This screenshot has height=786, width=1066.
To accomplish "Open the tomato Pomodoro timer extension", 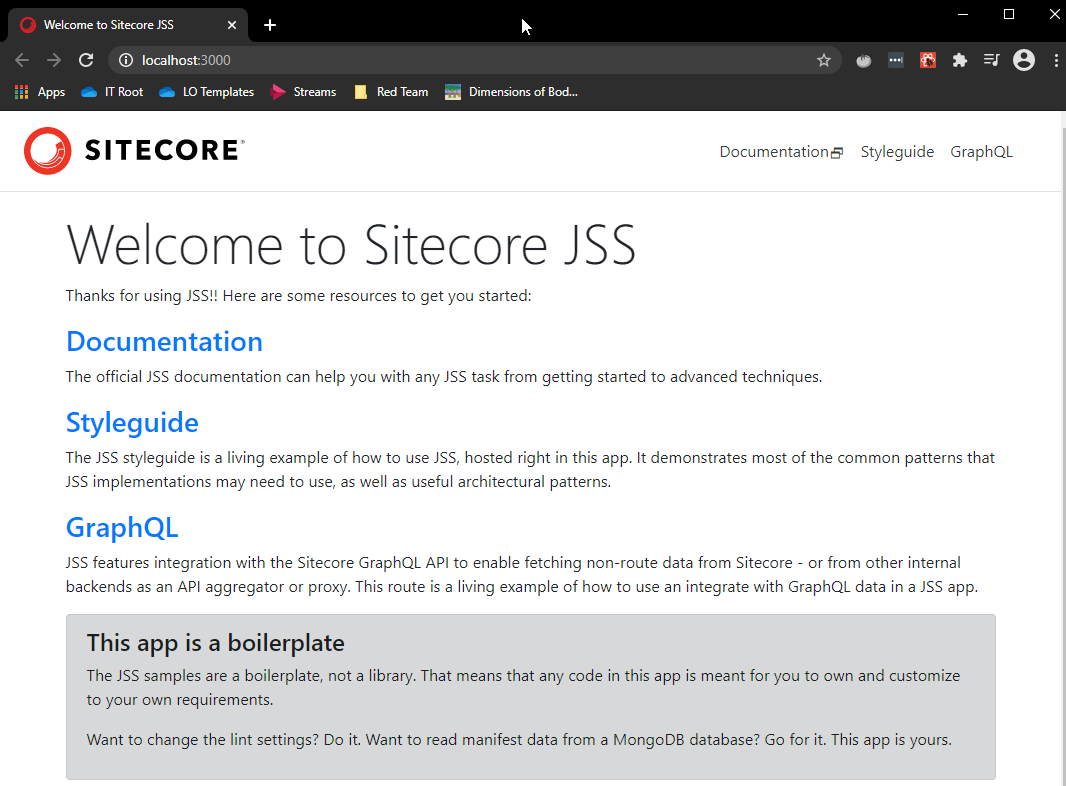I will pos(863,60).
